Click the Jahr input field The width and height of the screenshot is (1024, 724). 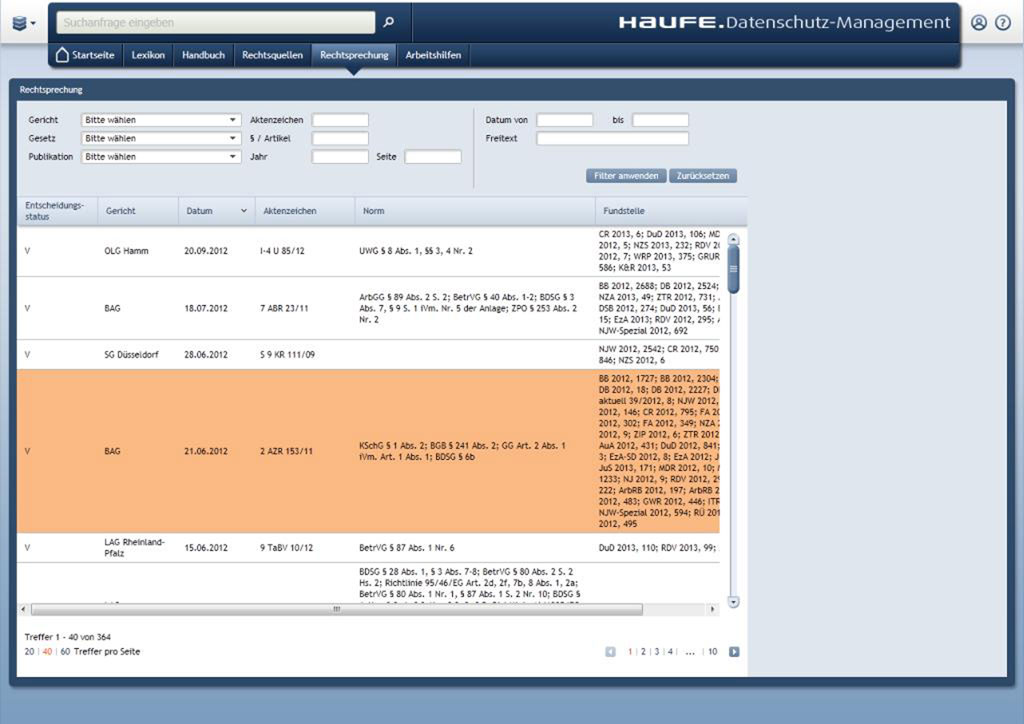tap(340, 157)
